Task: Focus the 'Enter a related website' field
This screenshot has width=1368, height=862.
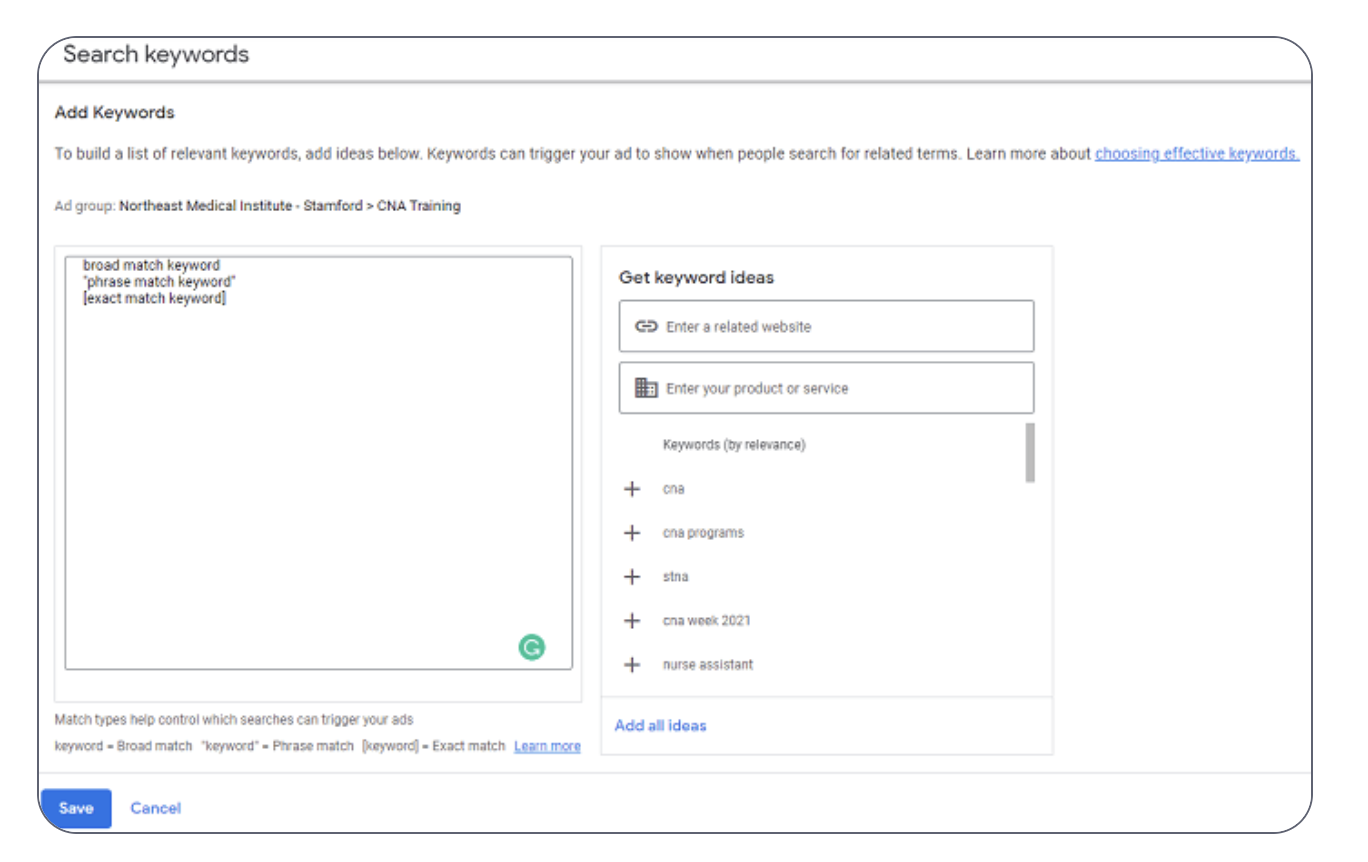Action: click(840, 327)
